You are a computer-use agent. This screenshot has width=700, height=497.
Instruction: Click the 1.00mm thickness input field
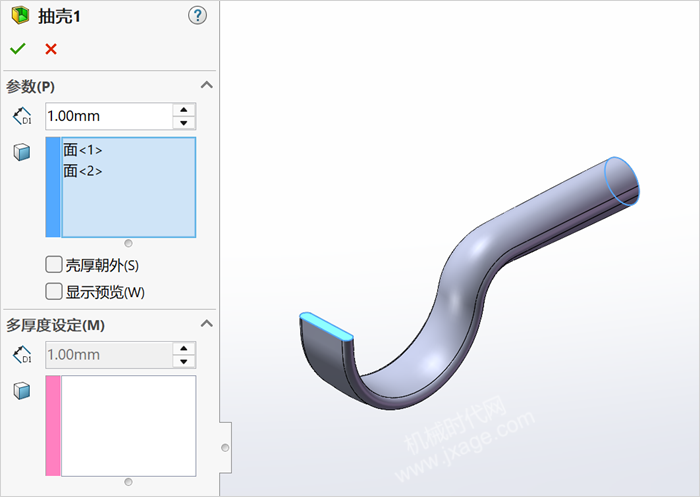coord(107,116)
